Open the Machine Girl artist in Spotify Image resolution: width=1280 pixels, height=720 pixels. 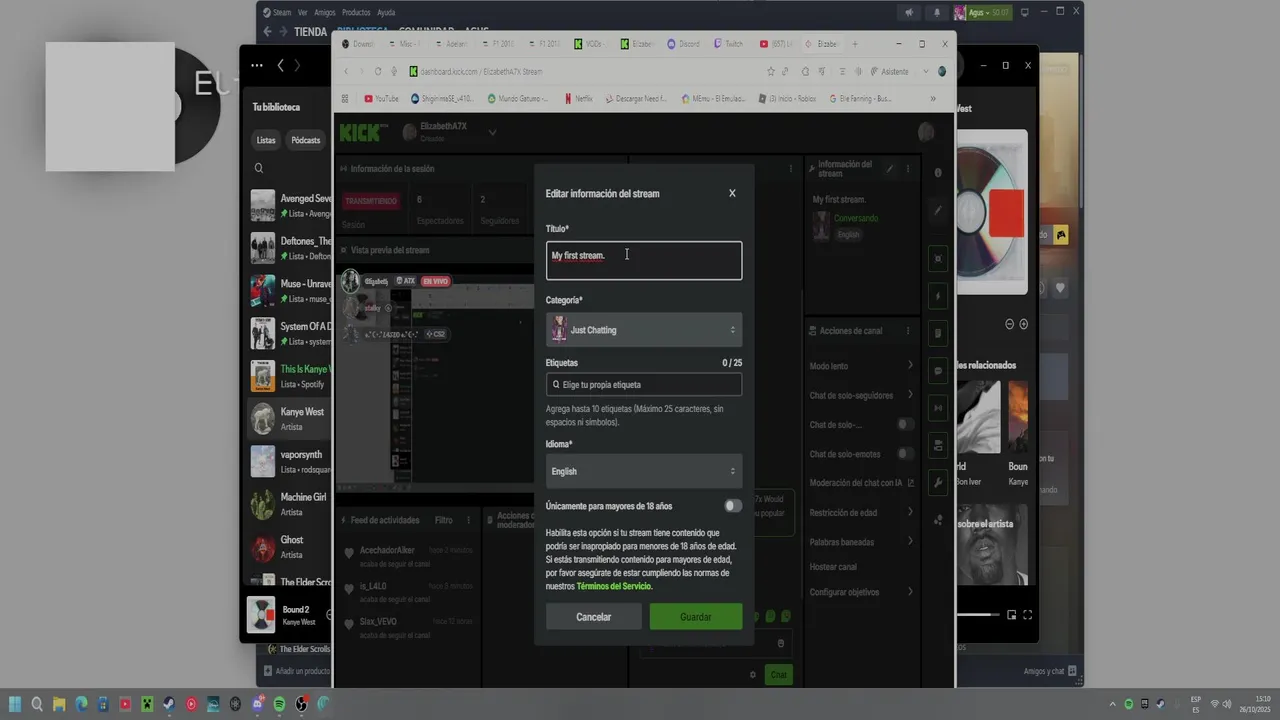pyautogui.click(x=288, y=504)
